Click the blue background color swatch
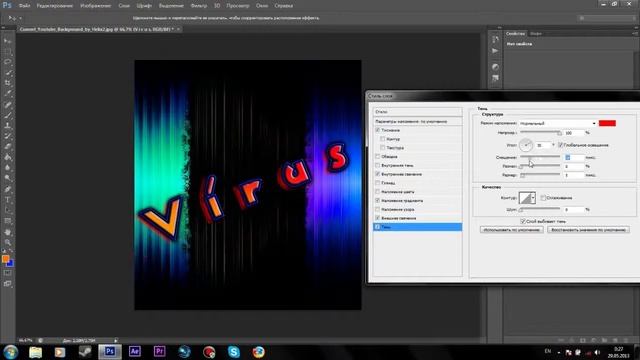 (x=11, y=264)
